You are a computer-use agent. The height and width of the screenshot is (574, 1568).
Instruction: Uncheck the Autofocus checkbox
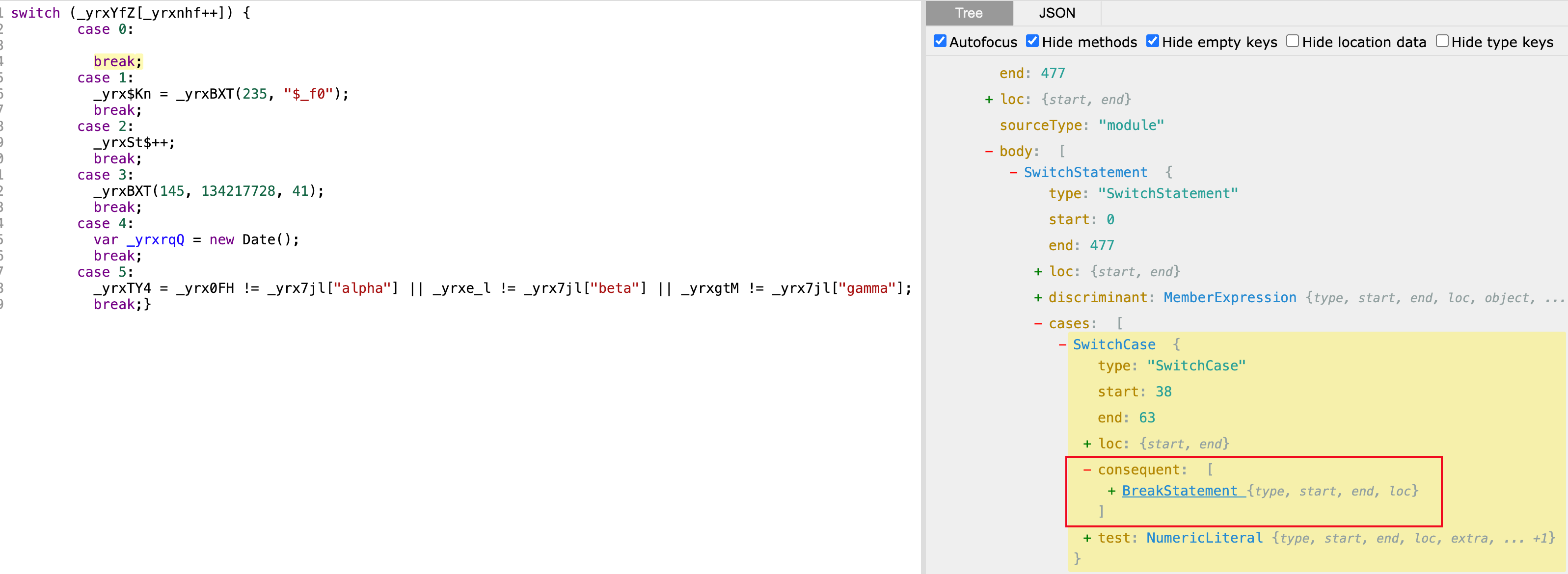tap(940, 41)
